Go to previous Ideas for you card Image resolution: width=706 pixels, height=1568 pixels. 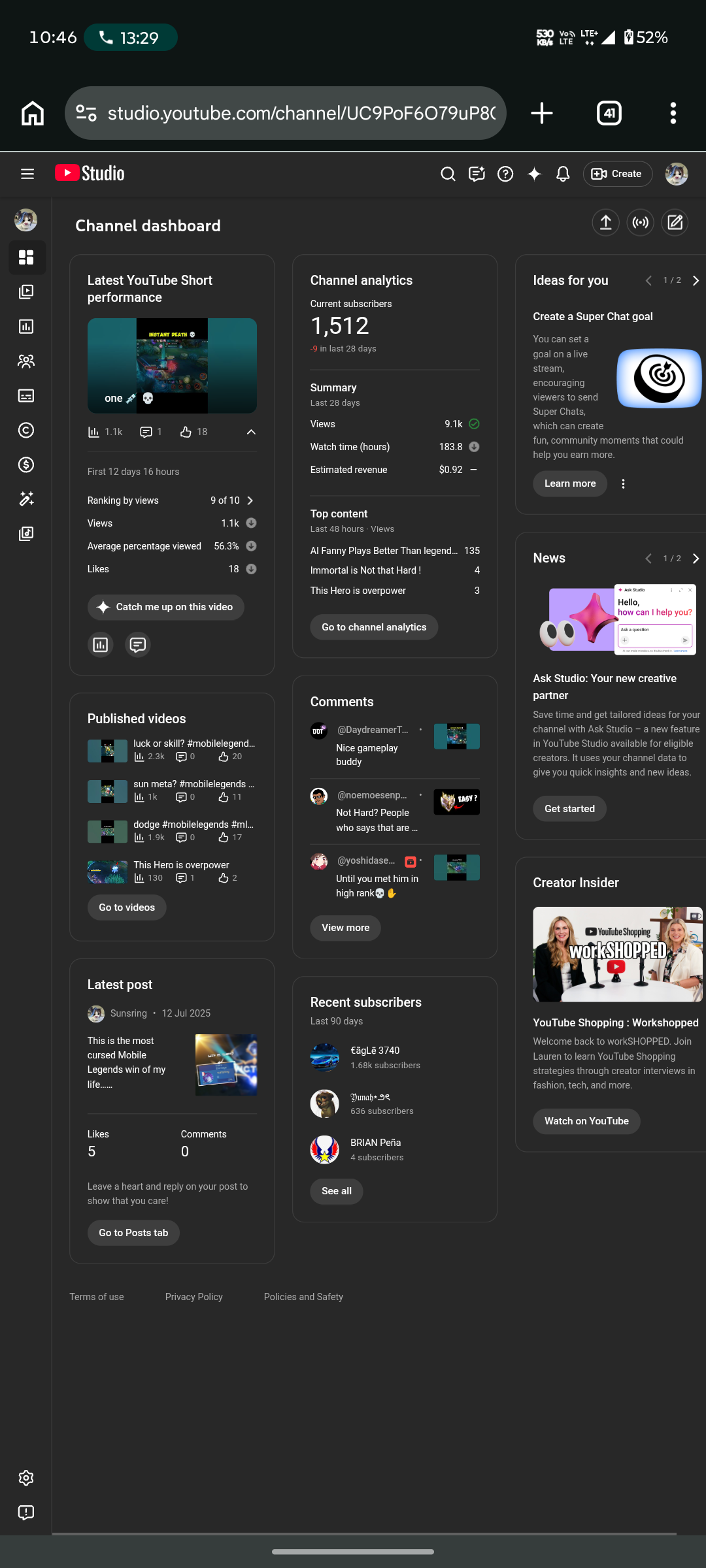648,280
